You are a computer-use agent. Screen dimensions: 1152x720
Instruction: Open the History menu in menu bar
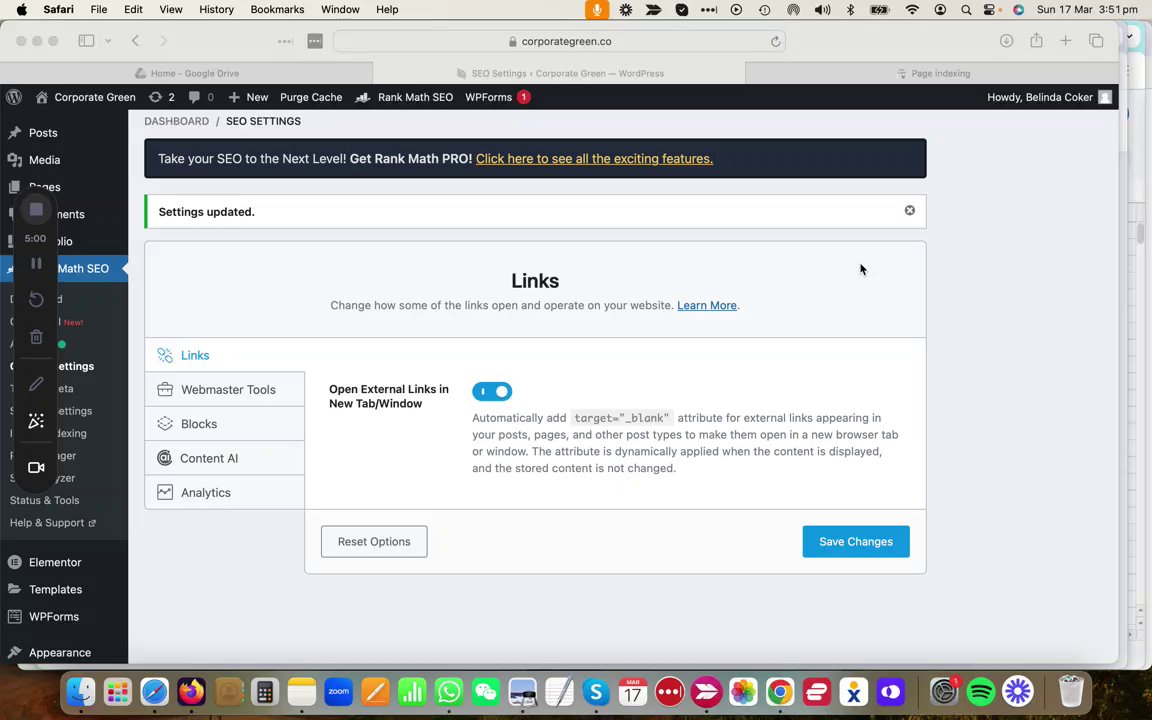coord(216,10)
